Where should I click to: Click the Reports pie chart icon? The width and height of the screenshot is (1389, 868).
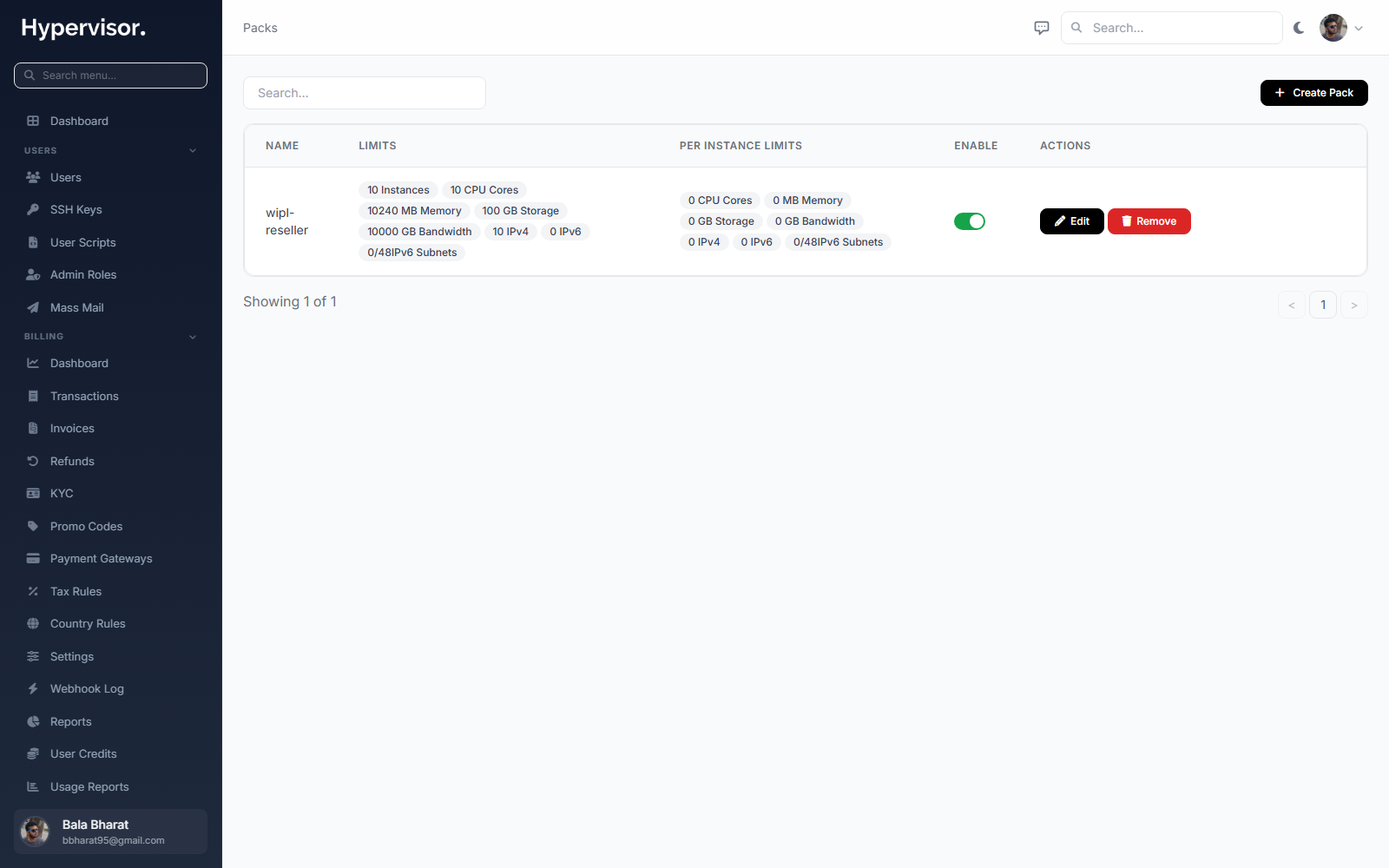coord(33,721)
